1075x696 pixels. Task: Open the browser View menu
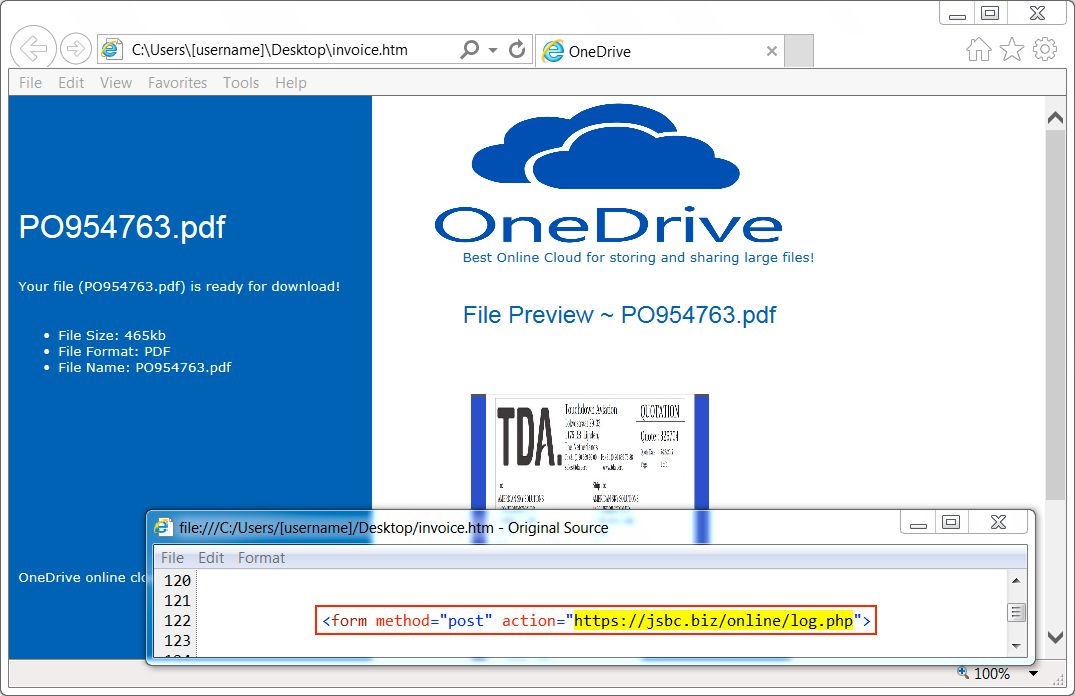tap(116, 83)
